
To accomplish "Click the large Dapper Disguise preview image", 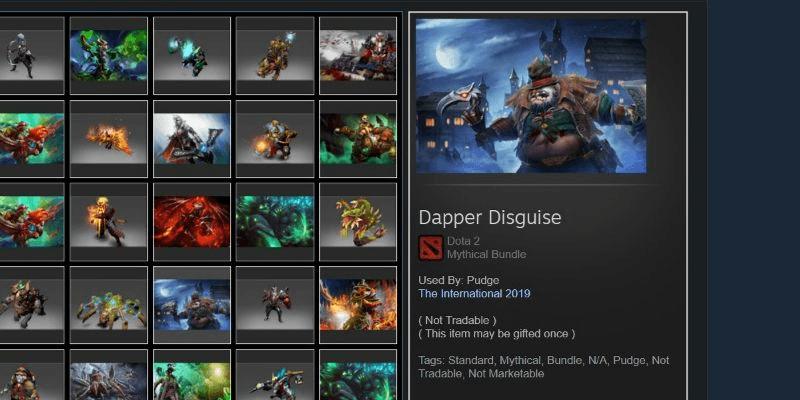I will [531, 96].
